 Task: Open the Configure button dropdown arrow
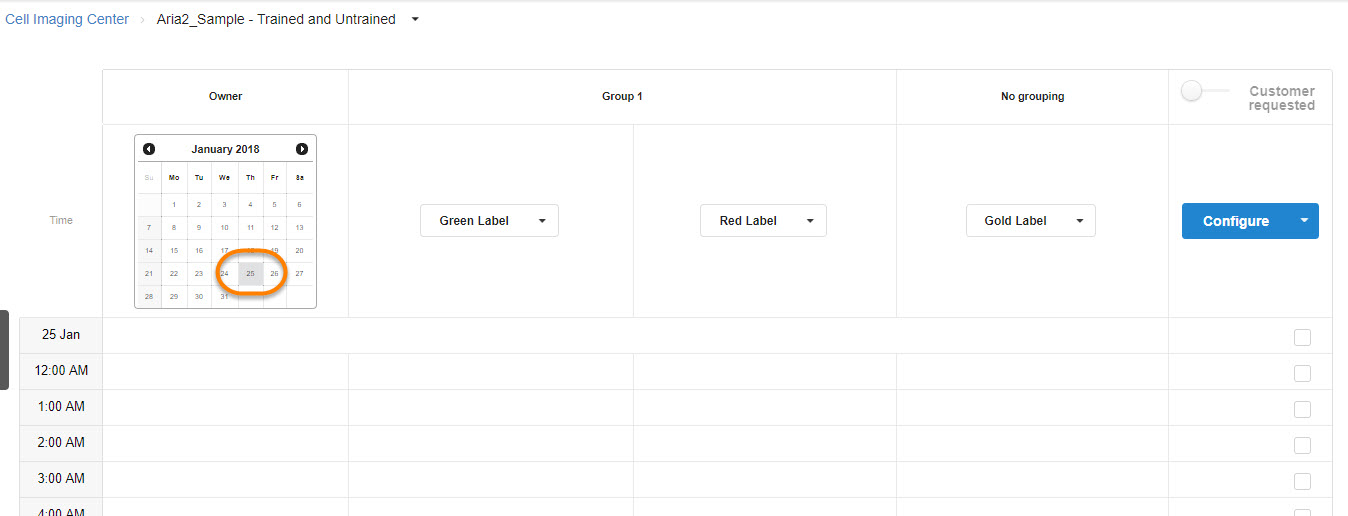click(x=1303, y=221)
